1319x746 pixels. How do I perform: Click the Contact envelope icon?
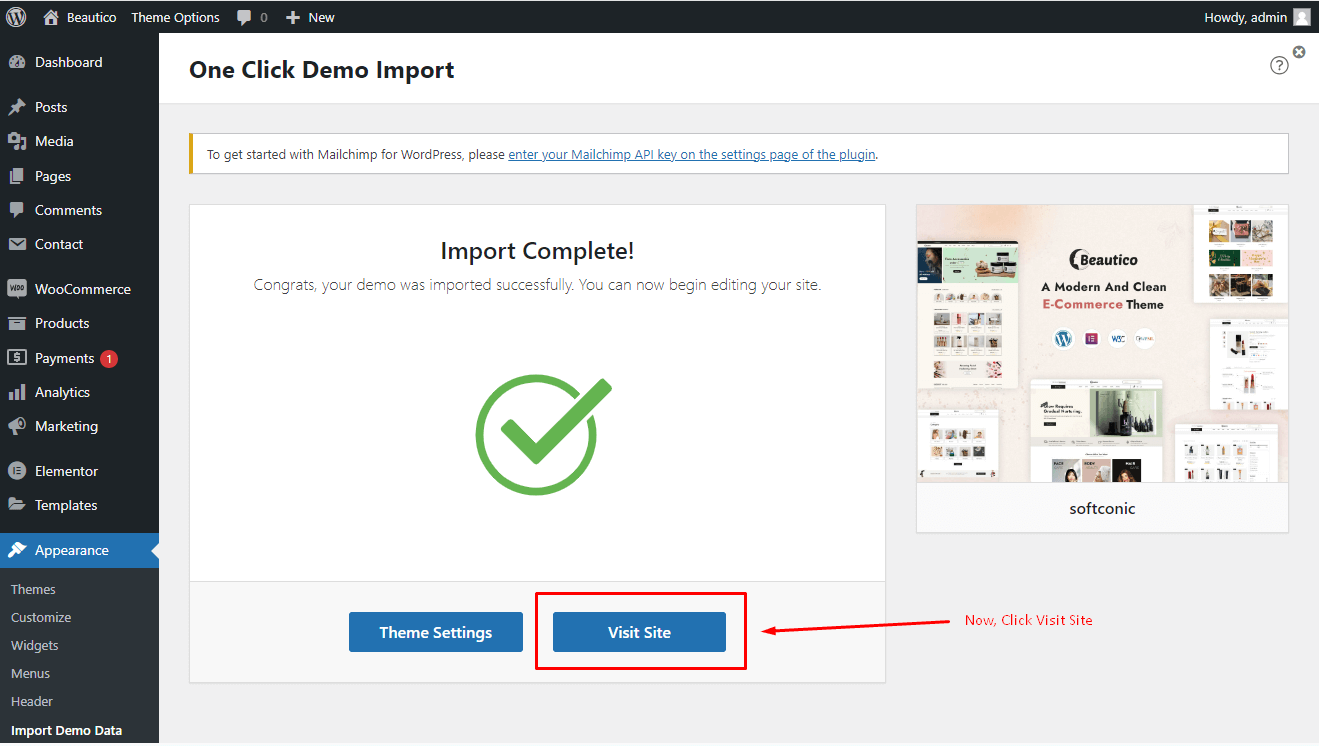click(17, 244)
